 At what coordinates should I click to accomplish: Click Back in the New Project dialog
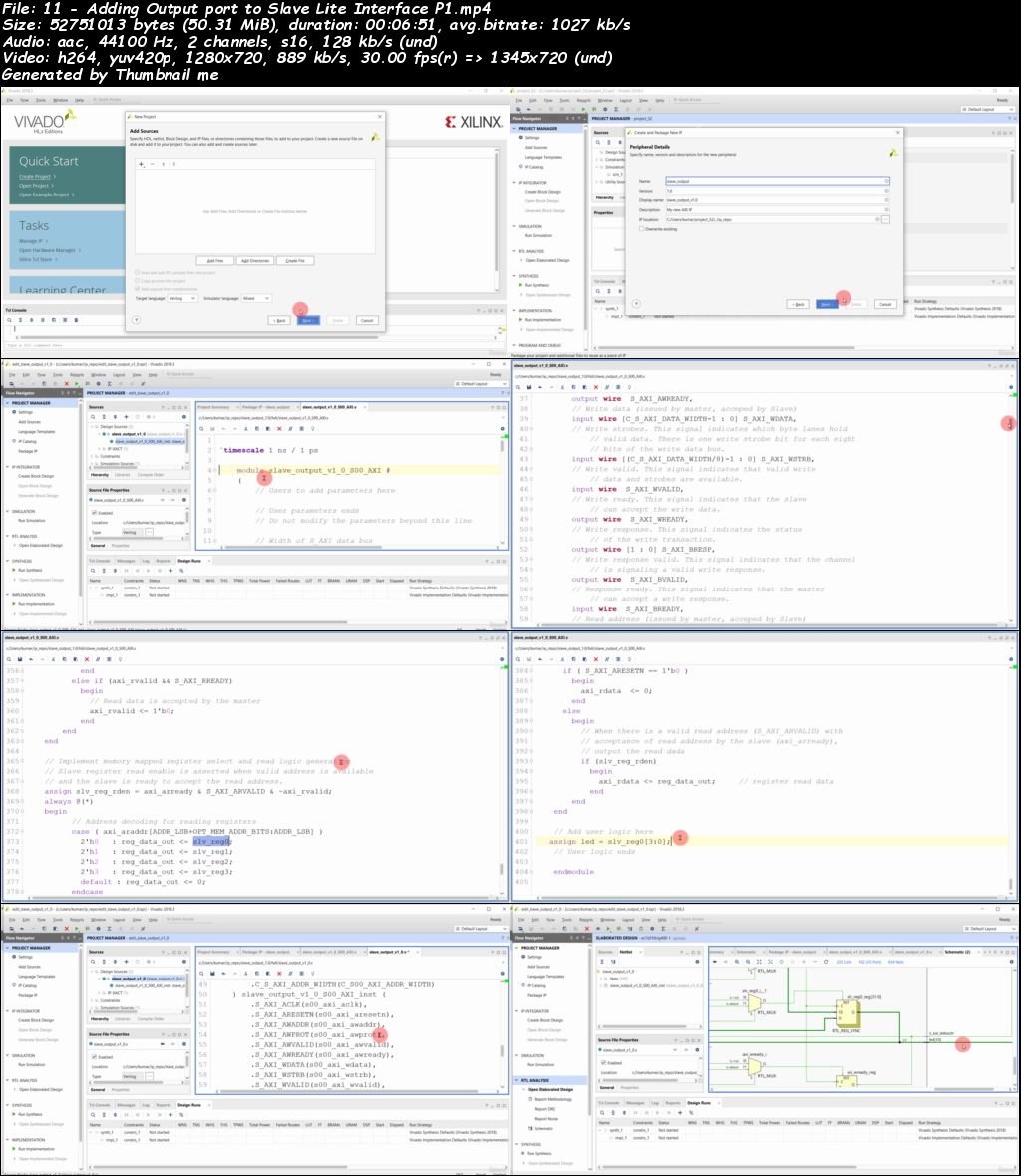click(279, 320)
